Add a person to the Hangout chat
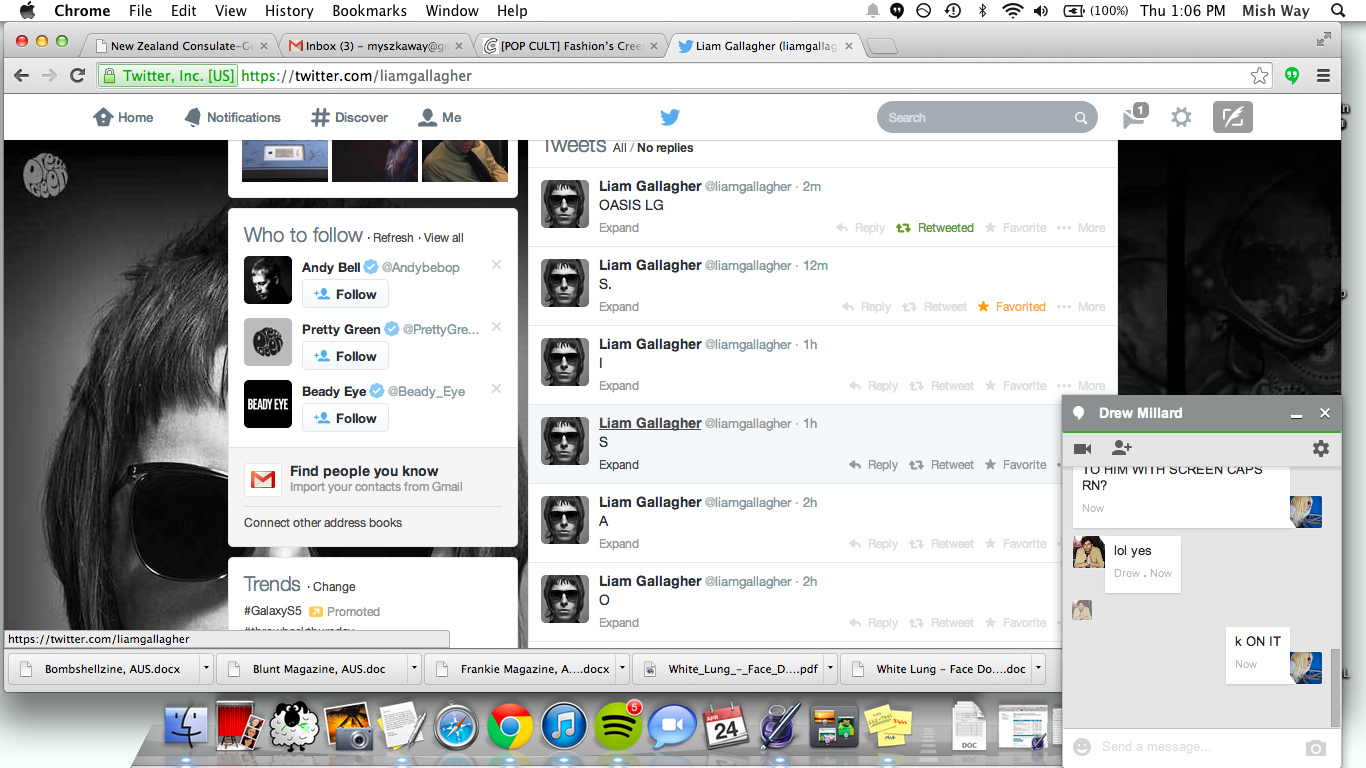This screenshot has width=1366, height=768. 1121,449
